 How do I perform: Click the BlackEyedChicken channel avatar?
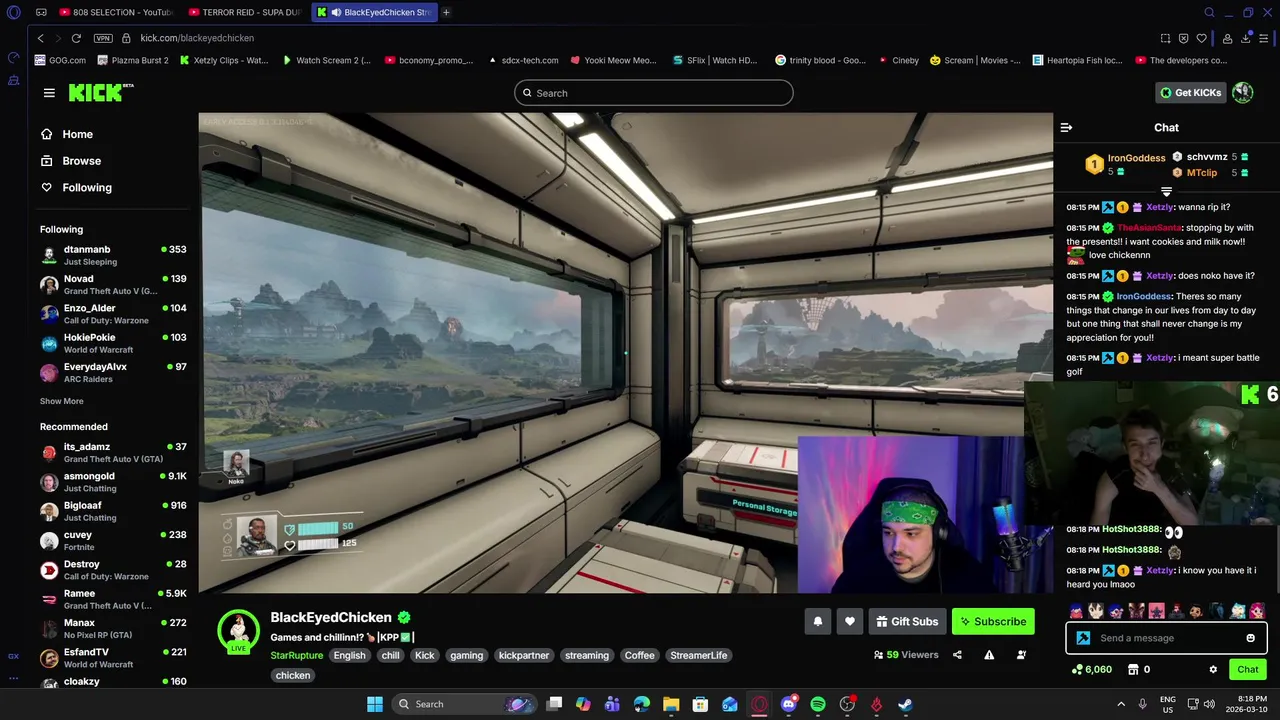238,630
